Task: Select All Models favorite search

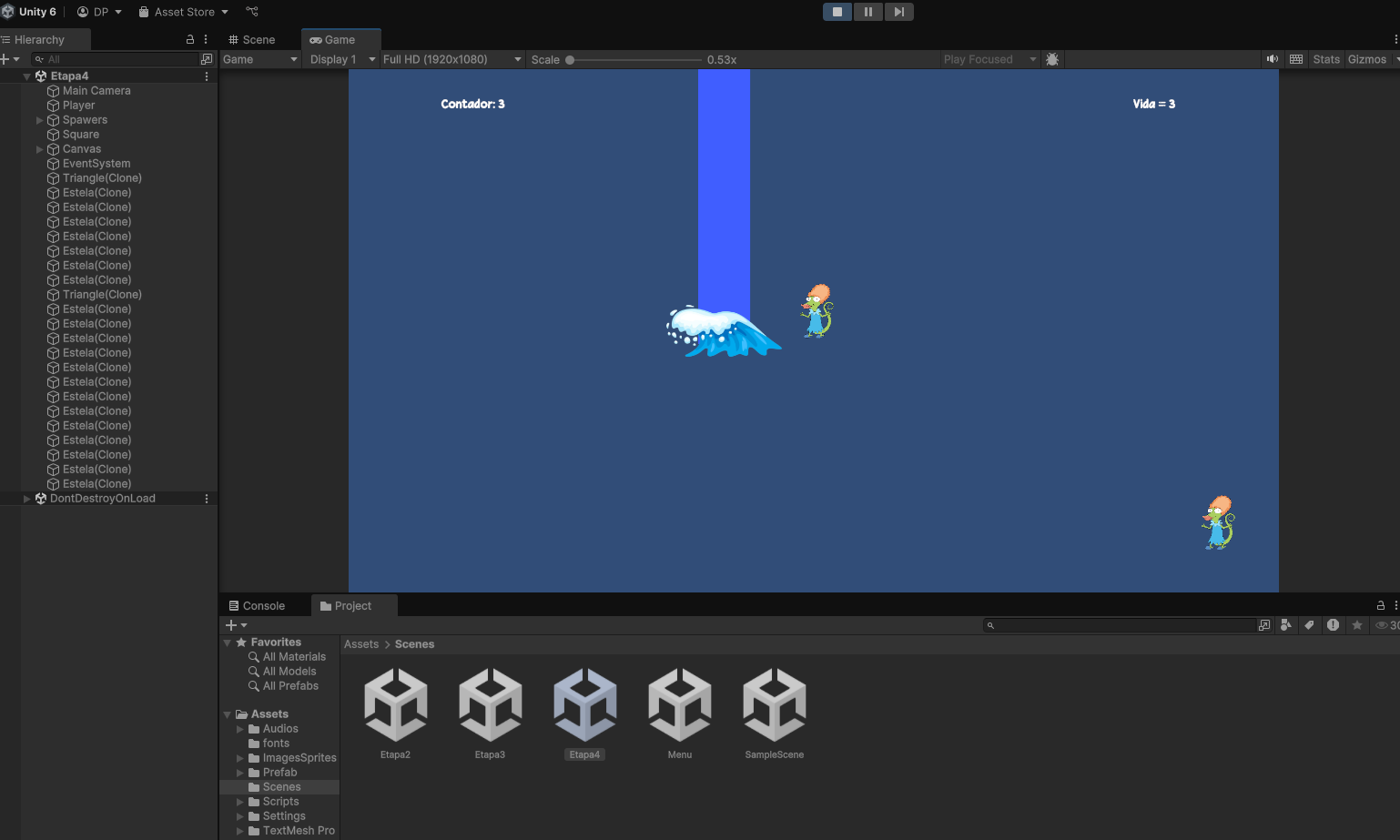Action: click(289, 672)
